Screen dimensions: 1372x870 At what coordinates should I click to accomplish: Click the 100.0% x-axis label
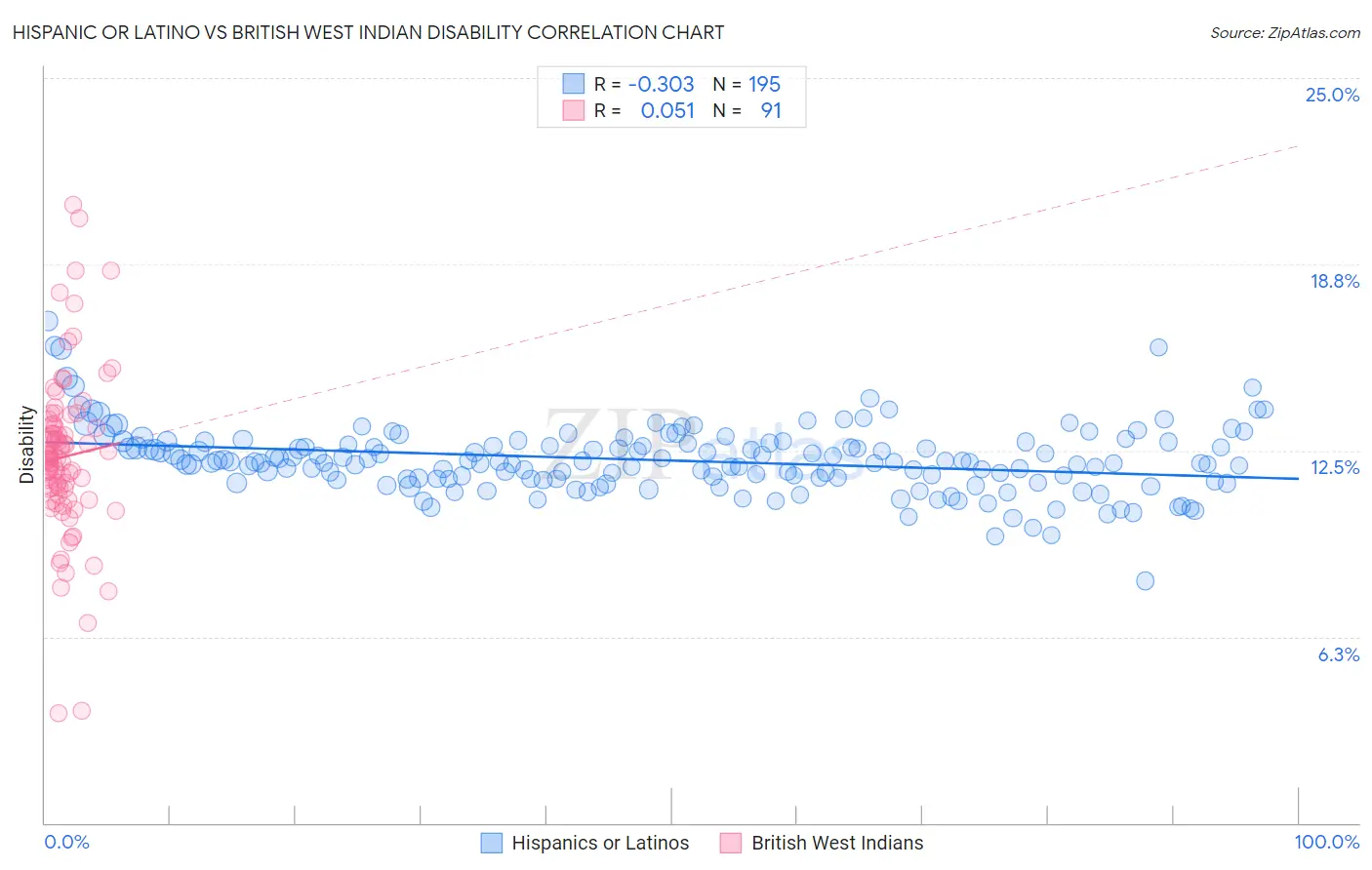click(x=1327, y=842)
